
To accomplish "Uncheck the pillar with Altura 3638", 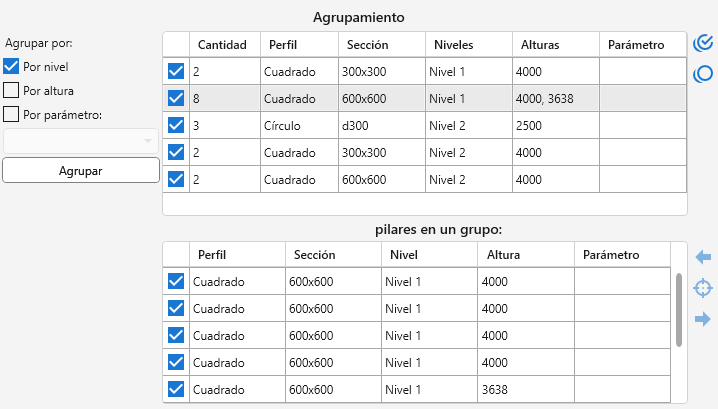I will click(x=176, y=389).
